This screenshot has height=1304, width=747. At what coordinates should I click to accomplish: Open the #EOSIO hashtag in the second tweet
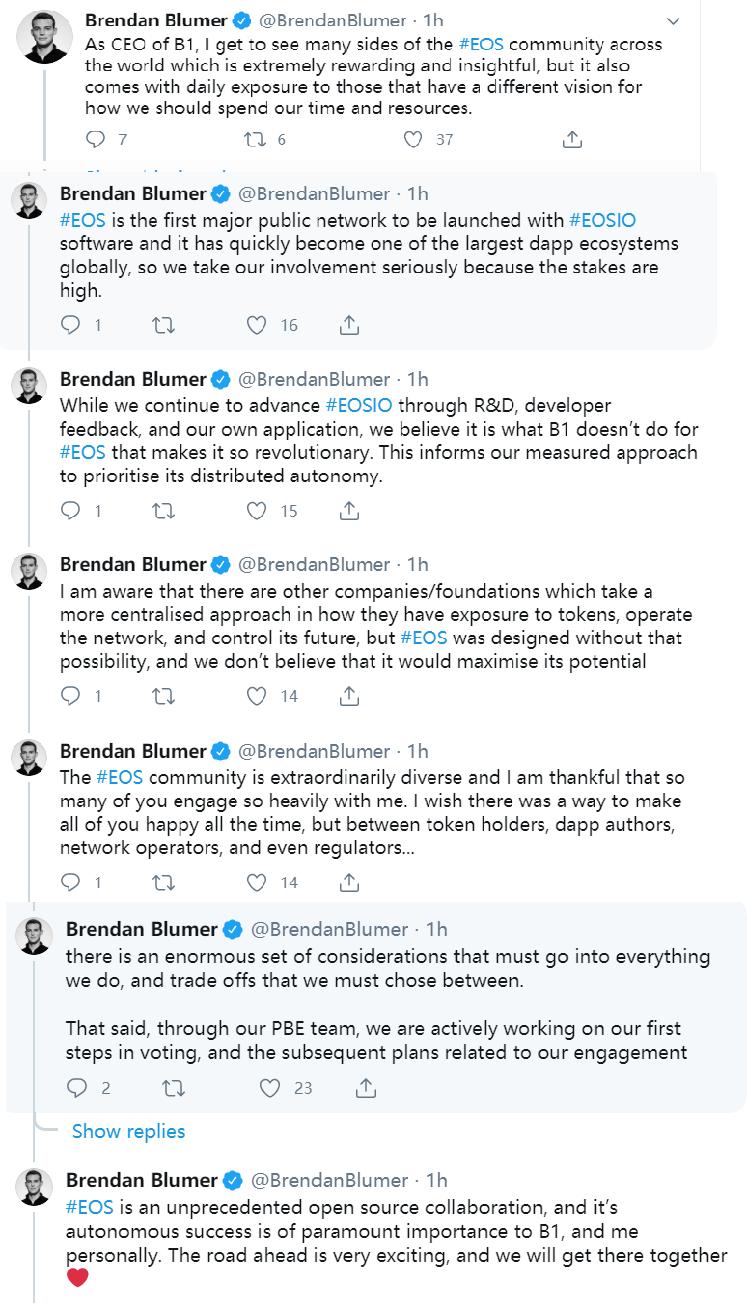[604, 219]
